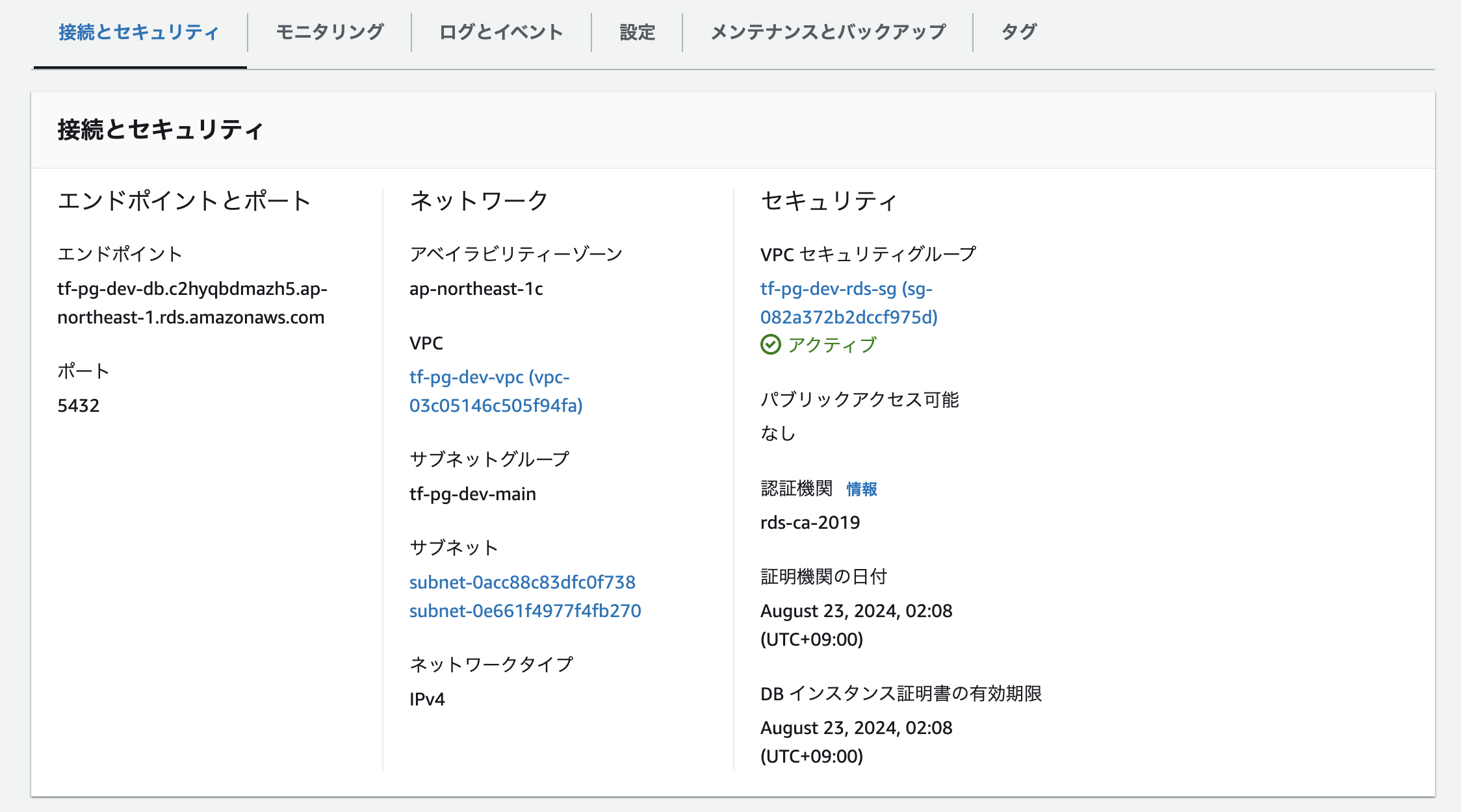Open the tf-pg-dev-rds-sg security group link
Viewport: 1461px width, 812px height.
click(x=845, y=303)
